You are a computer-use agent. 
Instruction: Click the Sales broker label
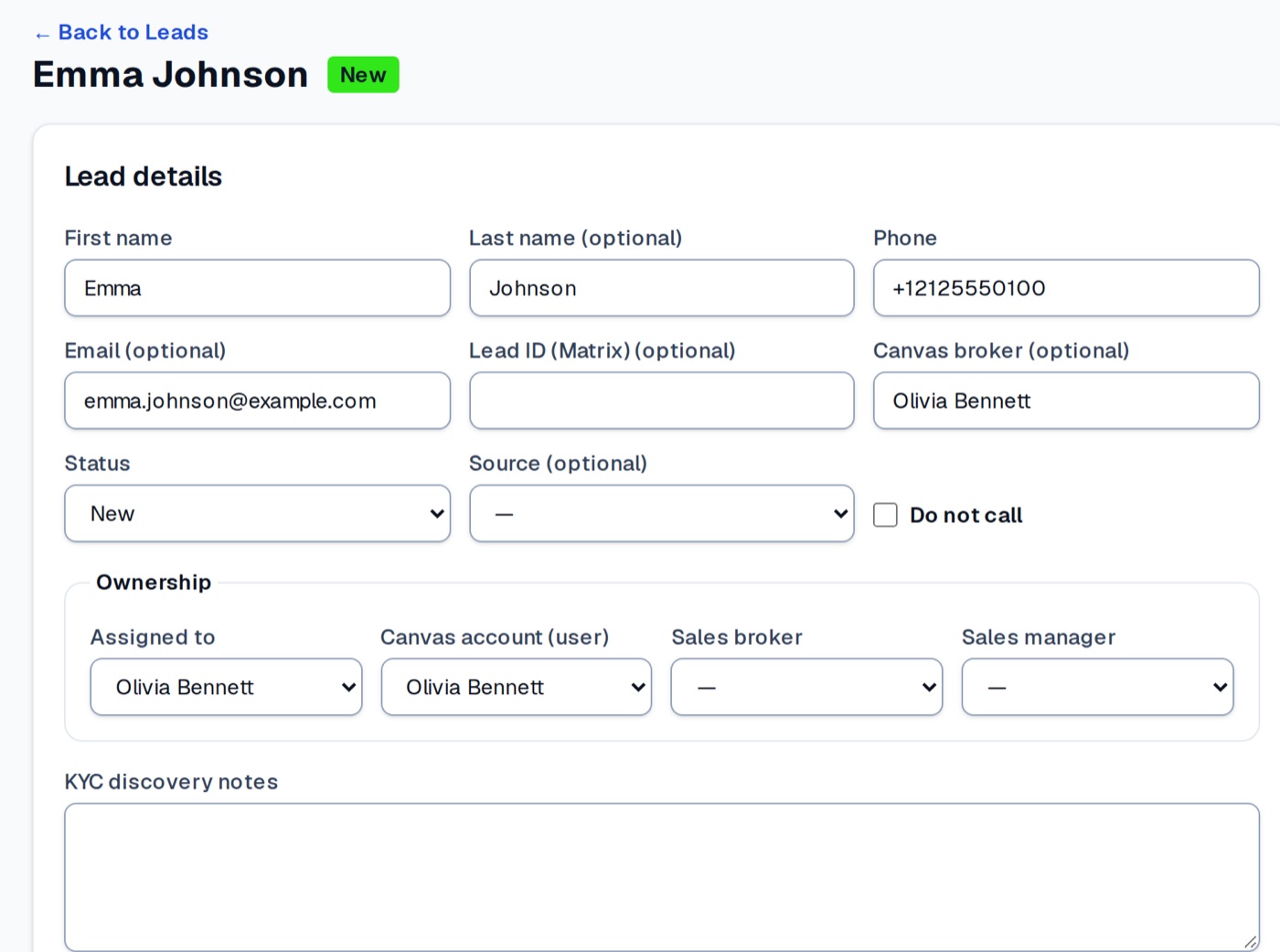click(737, 637)
